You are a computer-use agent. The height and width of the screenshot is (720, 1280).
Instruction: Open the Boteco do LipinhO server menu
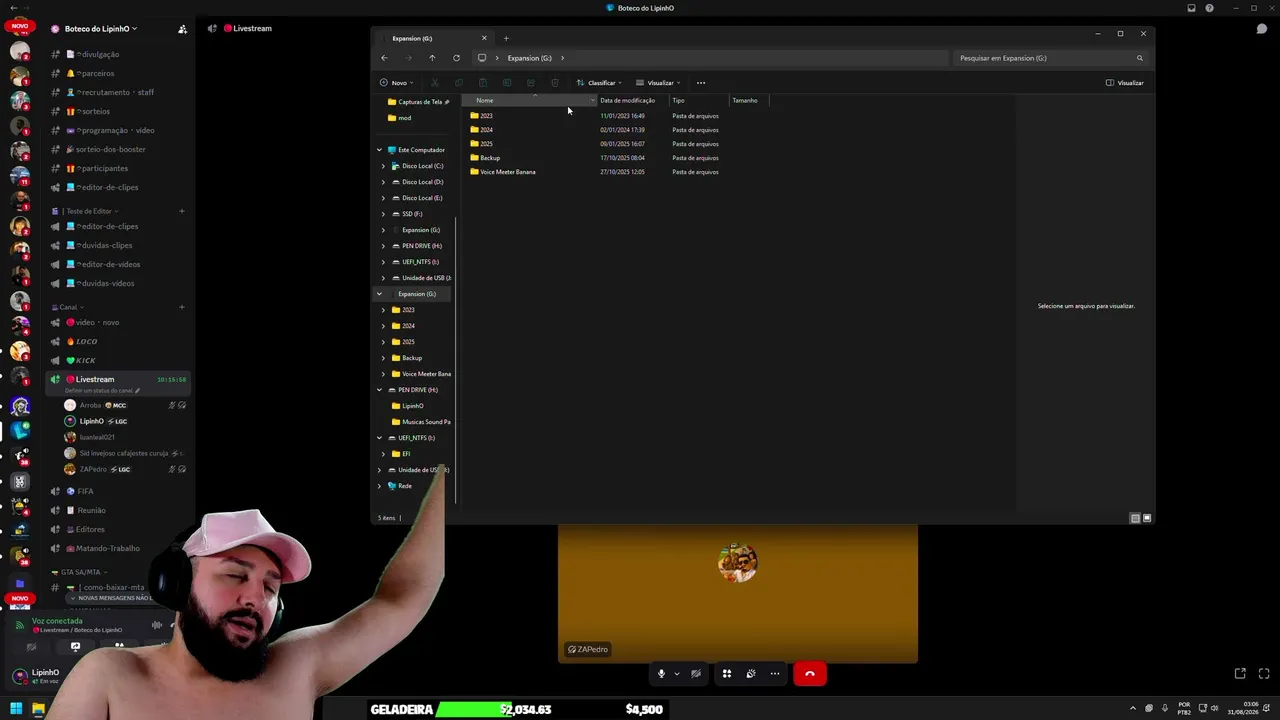(x=100, y=29)
